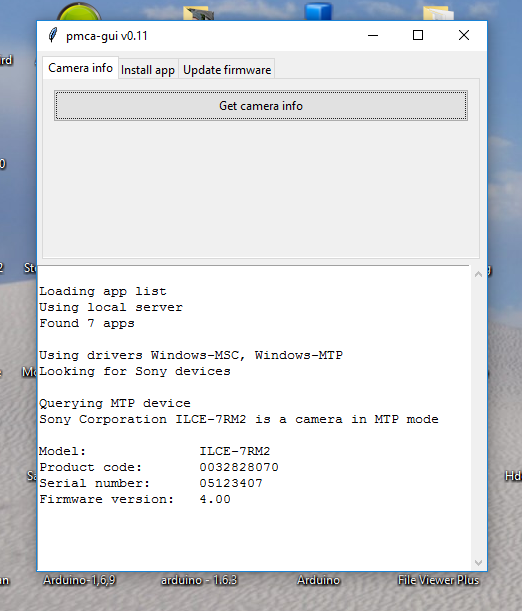The height and width of the screenshot is (611, 522).
Task: Switch to the Install app tab
Action: (x=148, y=70)
